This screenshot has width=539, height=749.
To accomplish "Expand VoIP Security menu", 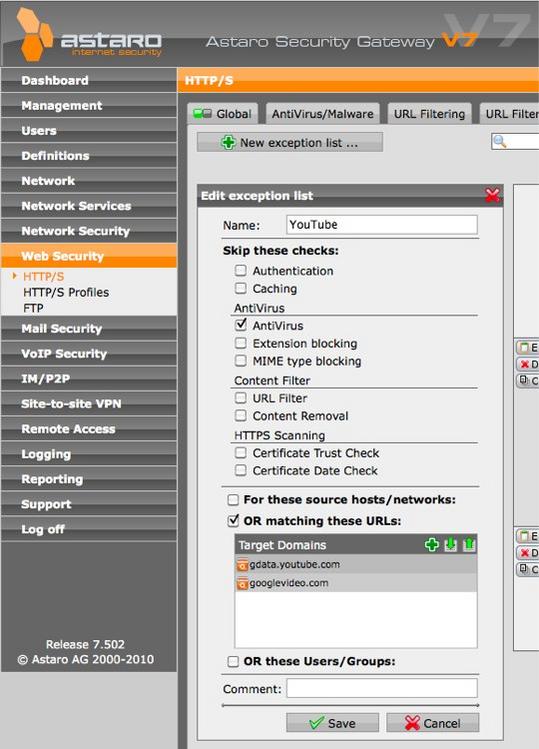I will click(89, 353).
